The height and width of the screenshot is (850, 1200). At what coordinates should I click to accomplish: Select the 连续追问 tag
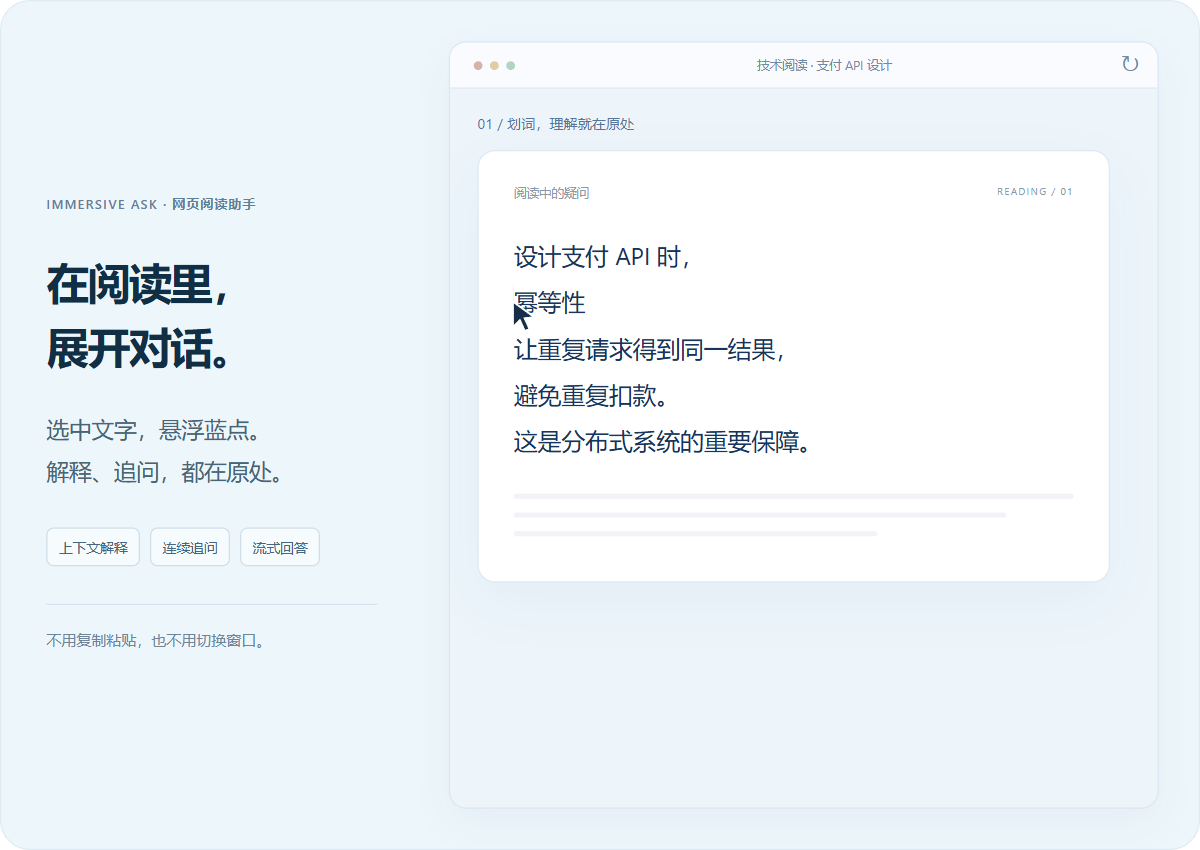point(190,547)
